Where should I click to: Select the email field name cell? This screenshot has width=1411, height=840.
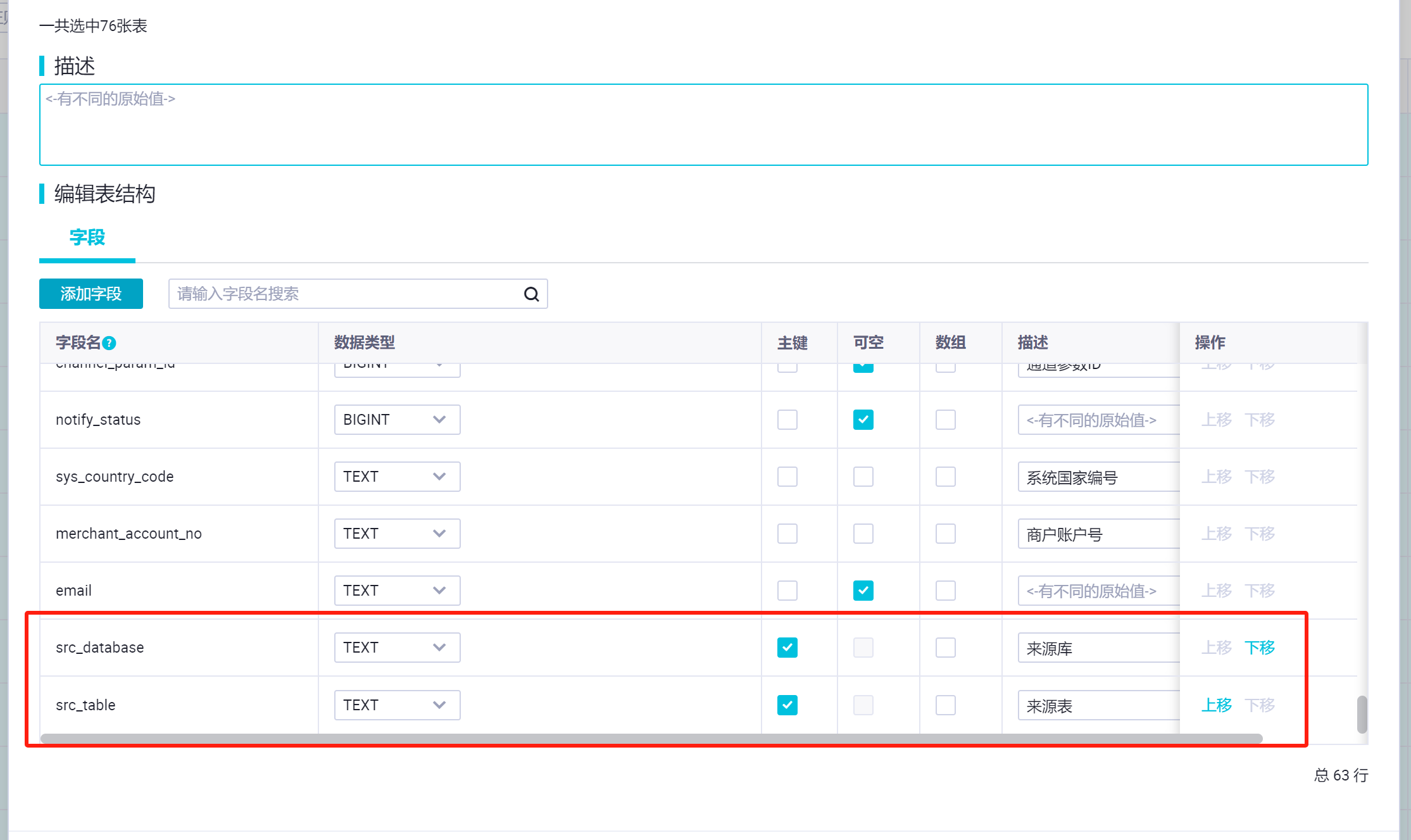click(x=179, y=591)
